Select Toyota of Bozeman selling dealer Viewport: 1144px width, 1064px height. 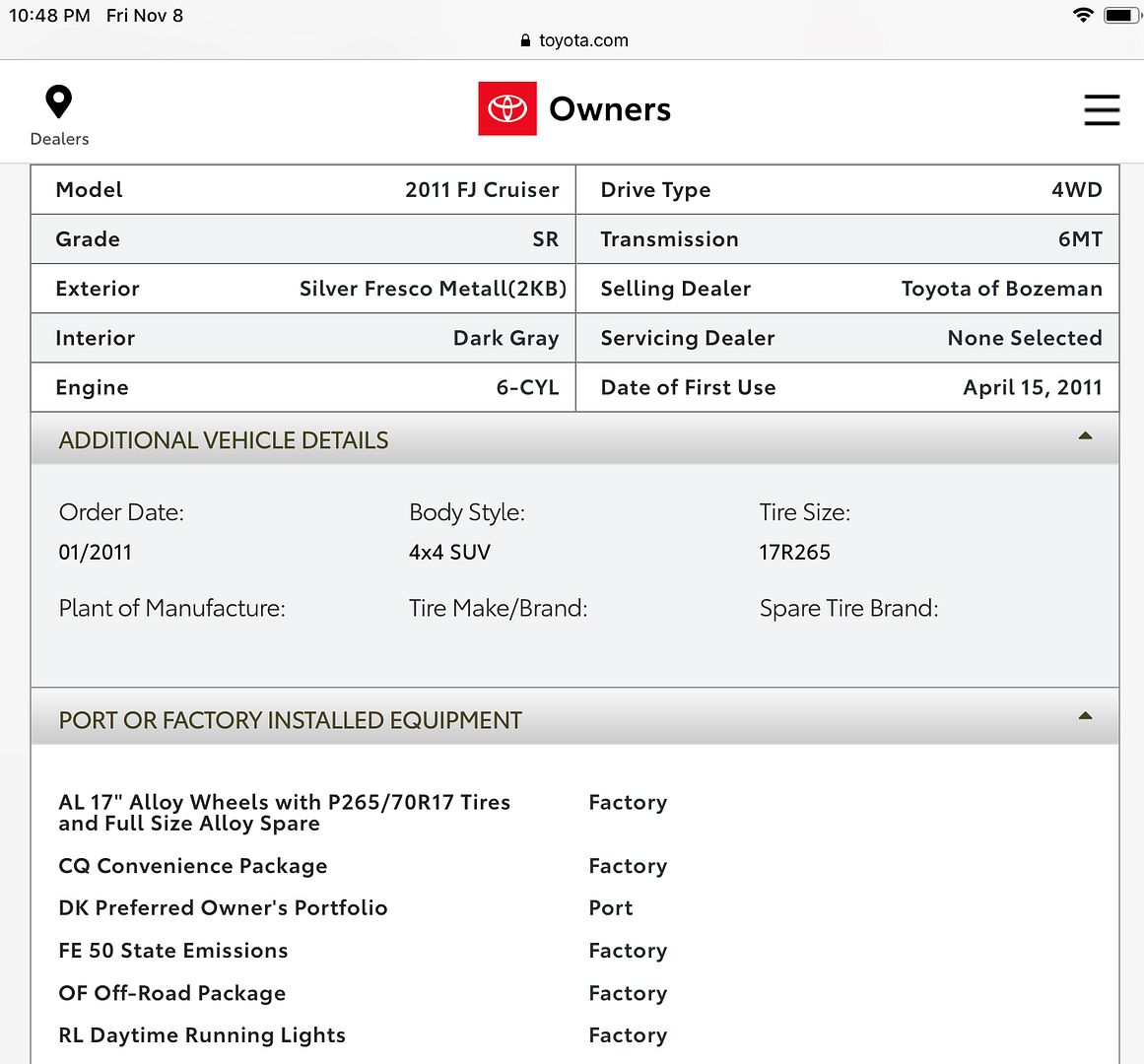pyautogui.click(x=1002, y=289)
